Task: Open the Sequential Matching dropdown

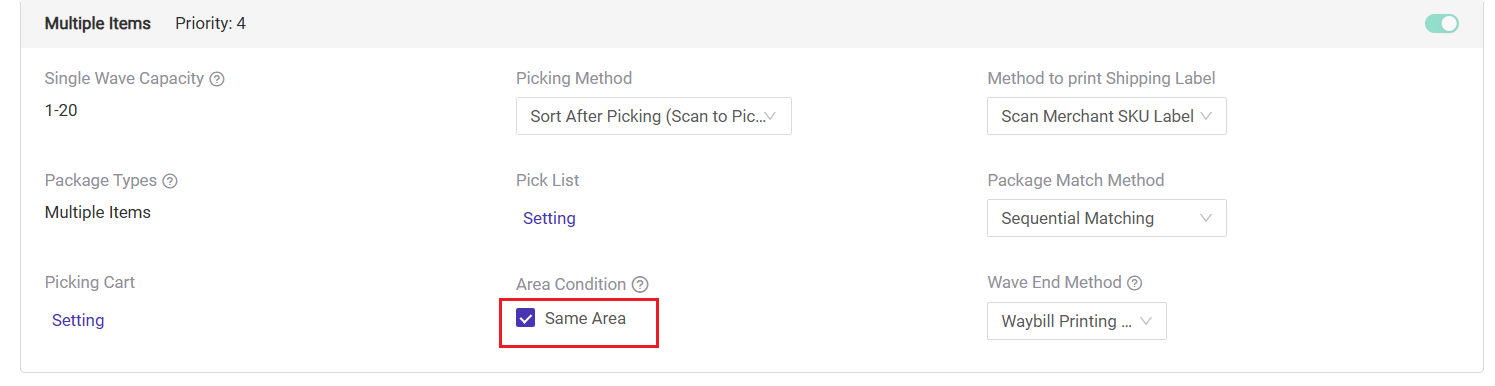Action: coord(1106,218)
